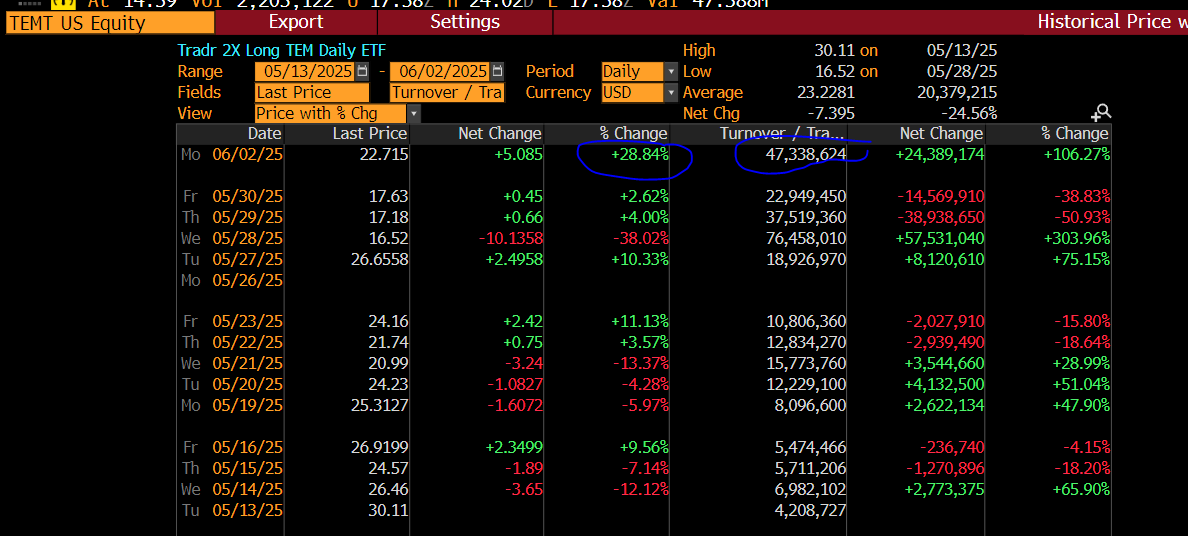This screenshot has width=1188, height=536.
Task: Click the +65.90% turnover change cell
Action: point(1080,489)
